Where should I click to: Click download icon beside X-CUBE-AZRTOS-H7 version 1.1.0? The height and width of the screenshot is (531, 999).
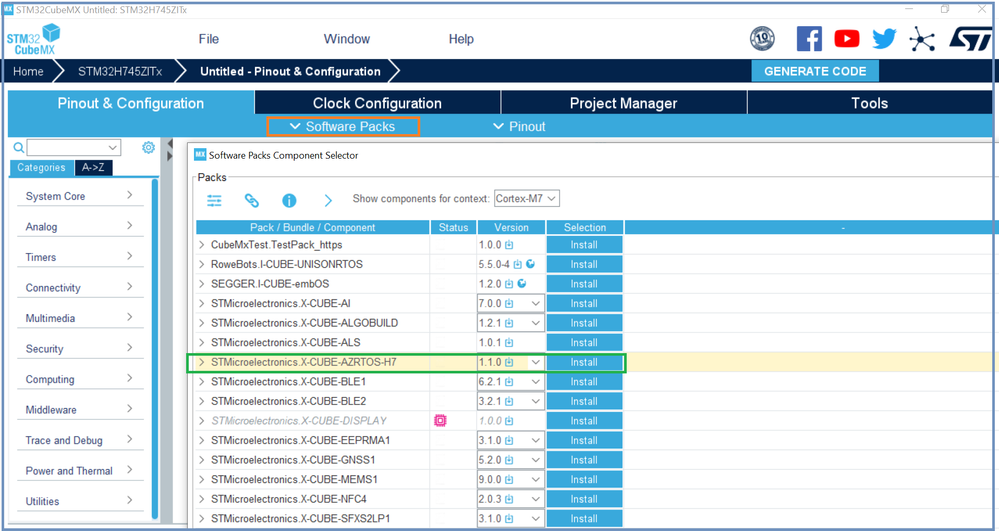click(509, 362)
